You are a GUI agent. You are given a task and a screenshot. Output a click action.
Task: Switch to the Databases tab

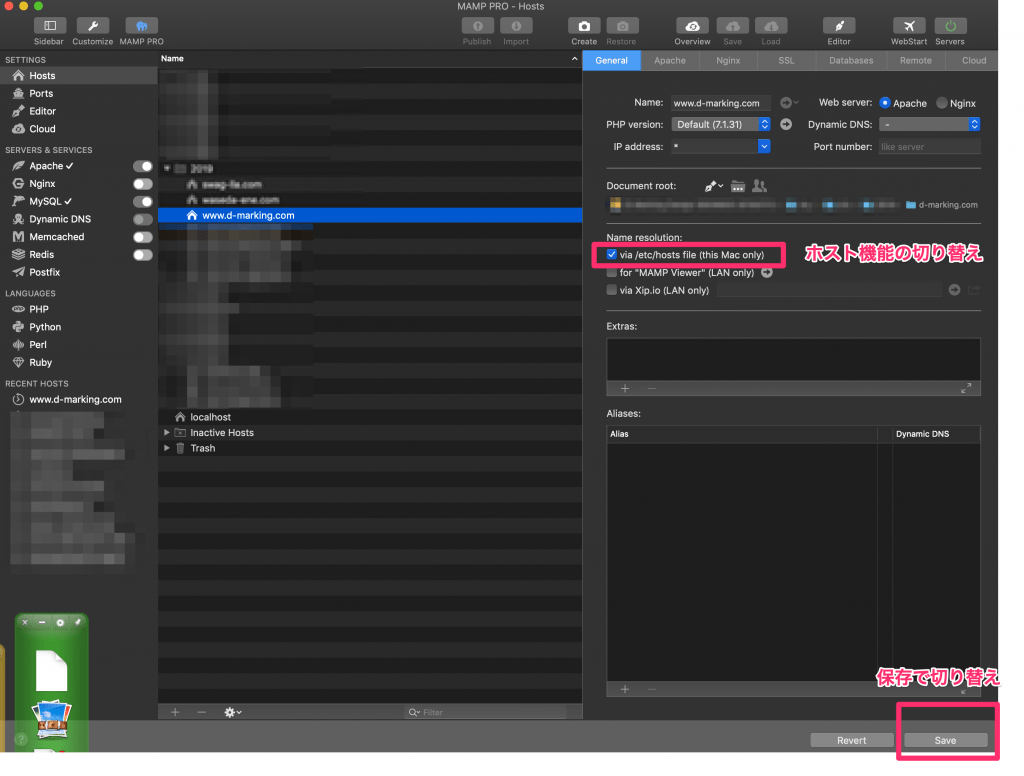[851, 60]
